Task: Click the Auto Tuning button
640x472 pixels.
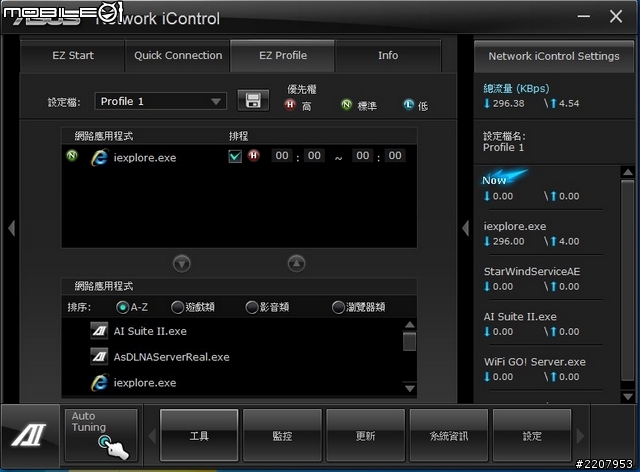Action: pyautogui.click(x=101, y=435)
